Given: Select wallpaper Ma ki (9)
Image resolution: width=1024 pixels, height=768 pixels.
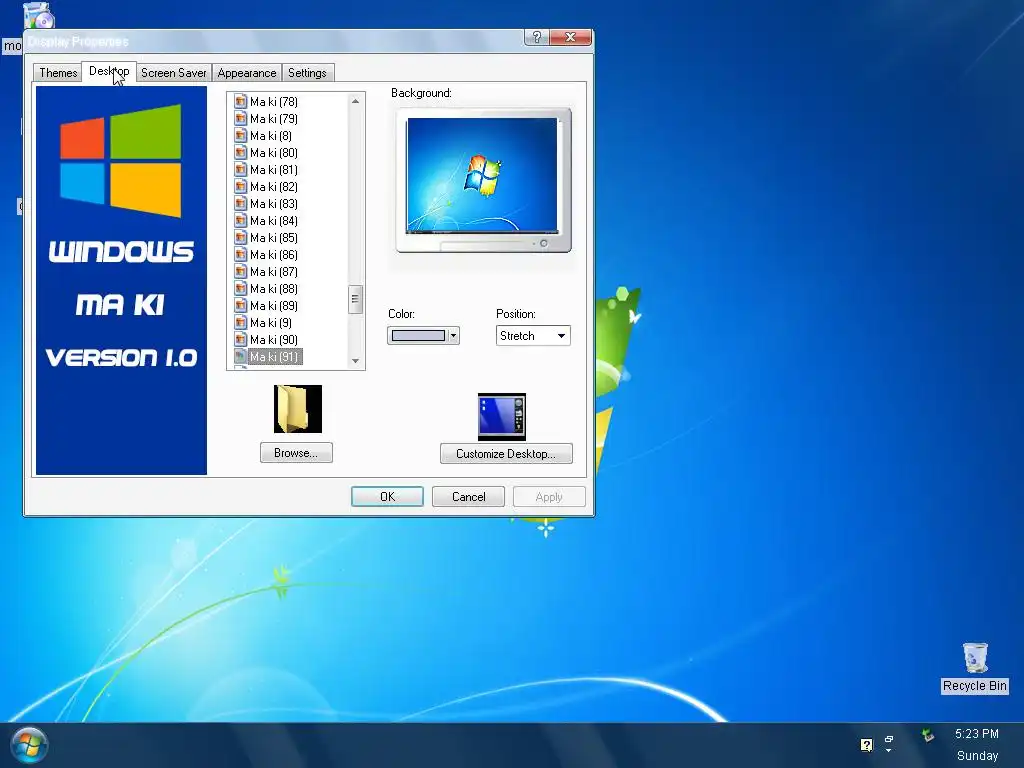Looking at the screenshot, I should point(271,323).
